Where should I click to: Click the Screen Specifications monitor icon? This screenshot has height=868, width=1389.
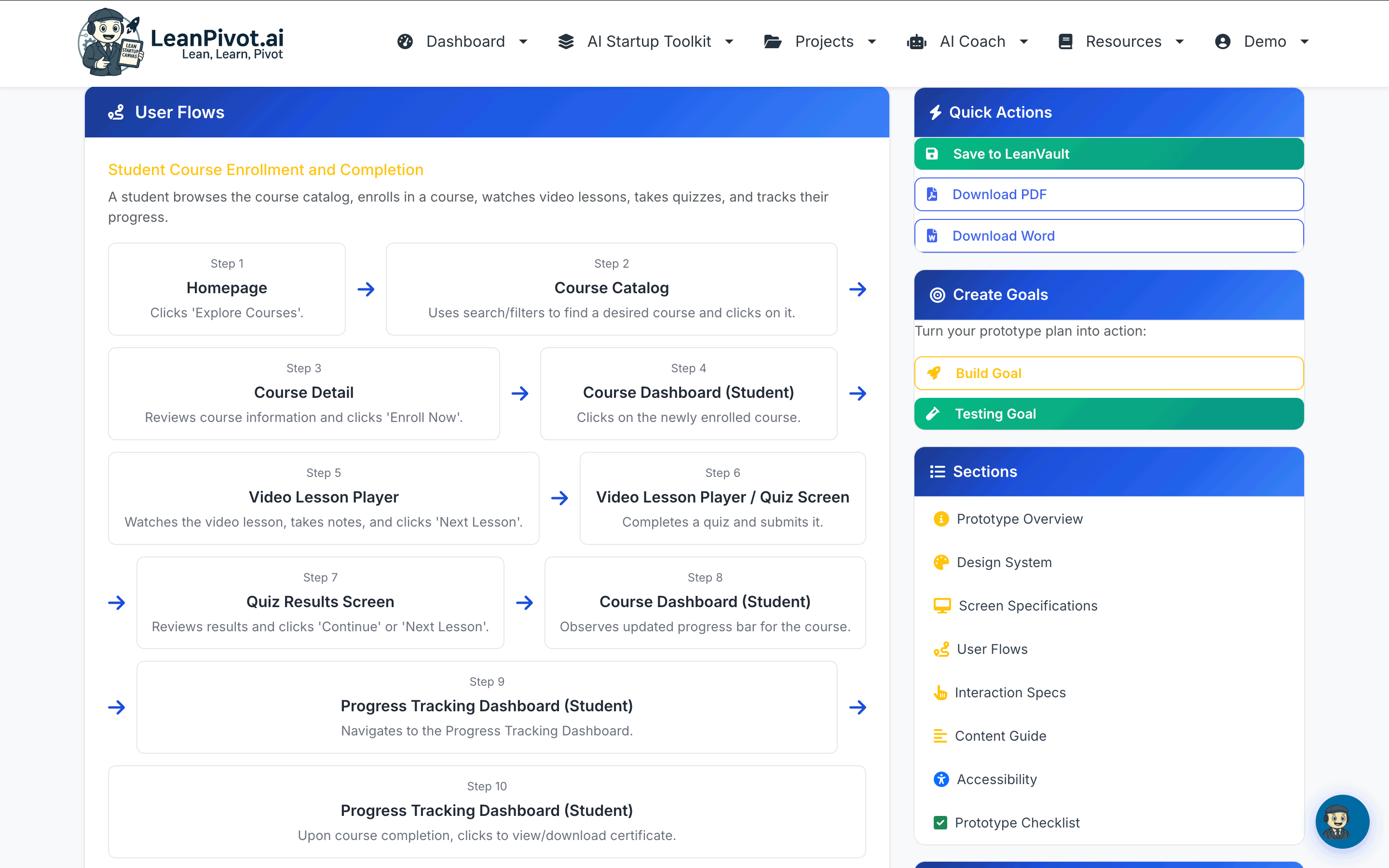(941, 605)
